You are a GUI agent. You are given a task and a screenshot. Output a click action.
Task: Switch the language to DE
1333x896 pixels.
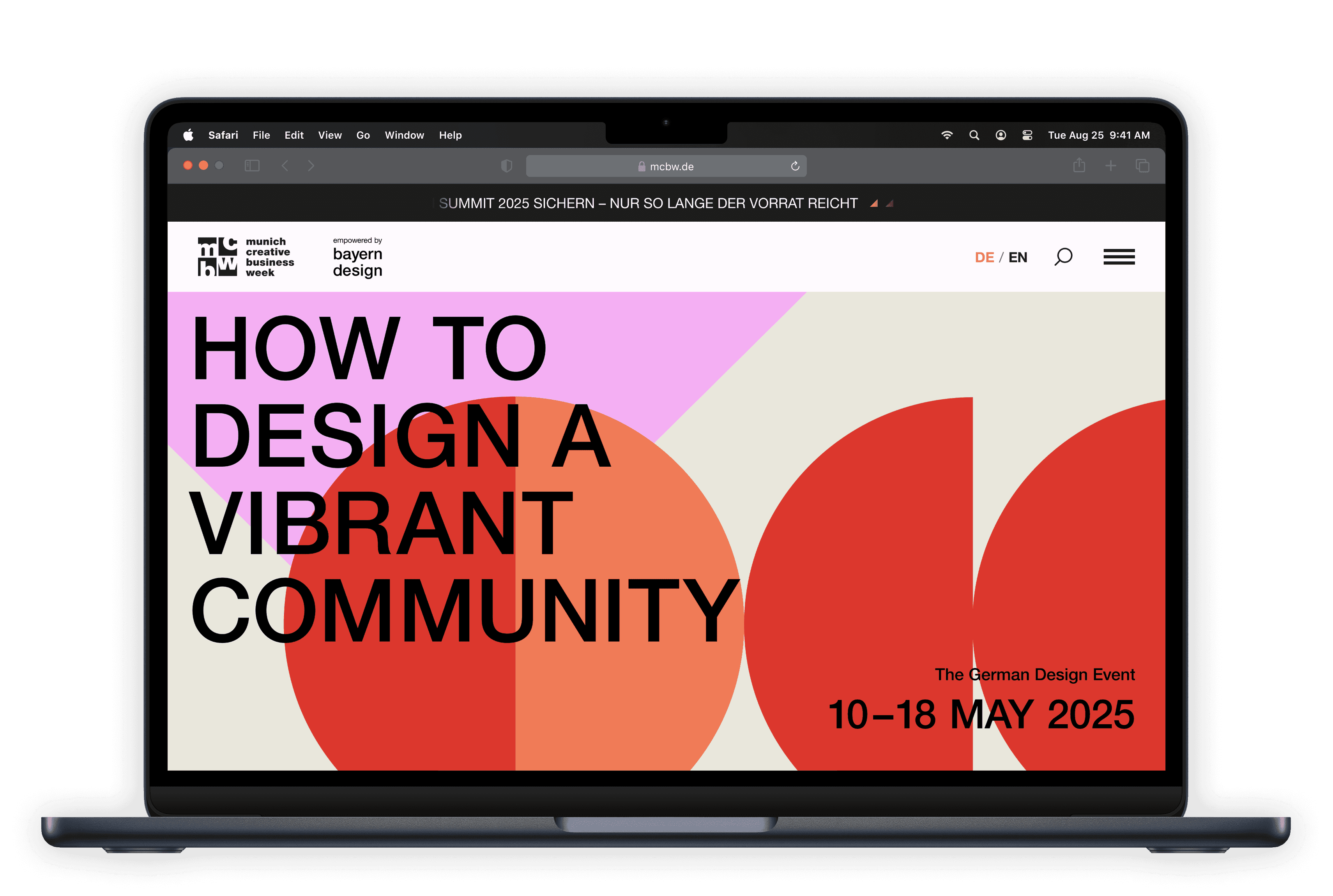984,258
